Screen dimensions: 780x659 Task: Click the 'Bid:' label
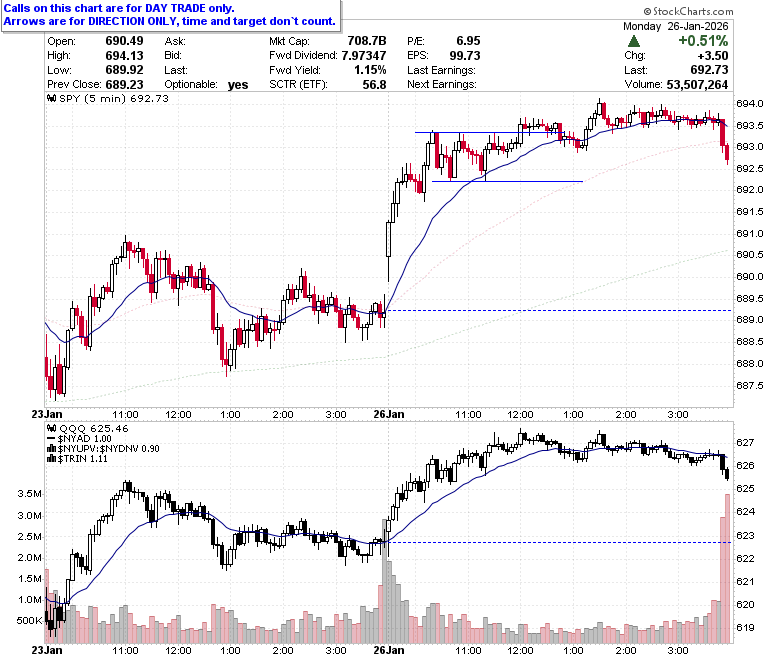click(173, 56)
